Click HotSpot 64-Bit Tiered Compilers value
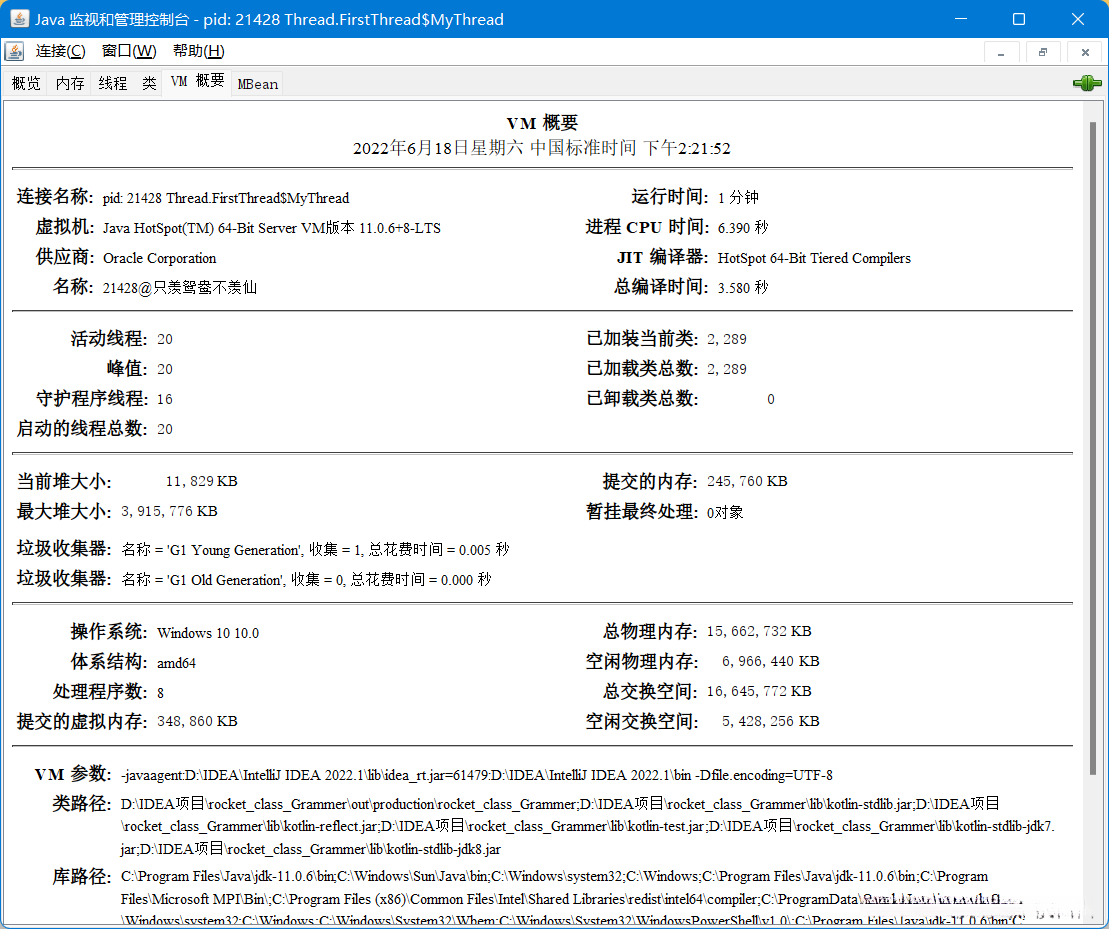 [x=814, y=258]
